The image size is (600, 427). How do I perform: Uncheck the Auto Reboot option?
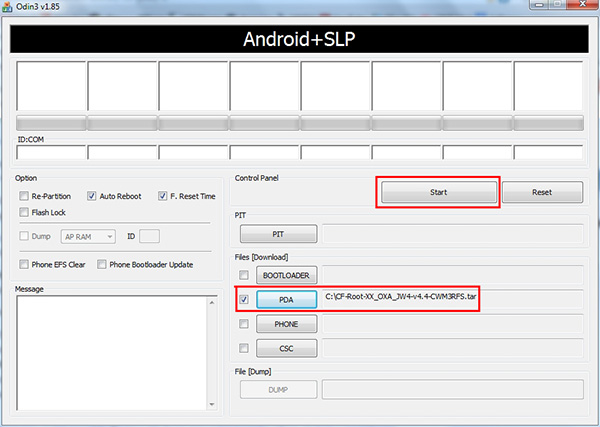(x=91, y=196)
